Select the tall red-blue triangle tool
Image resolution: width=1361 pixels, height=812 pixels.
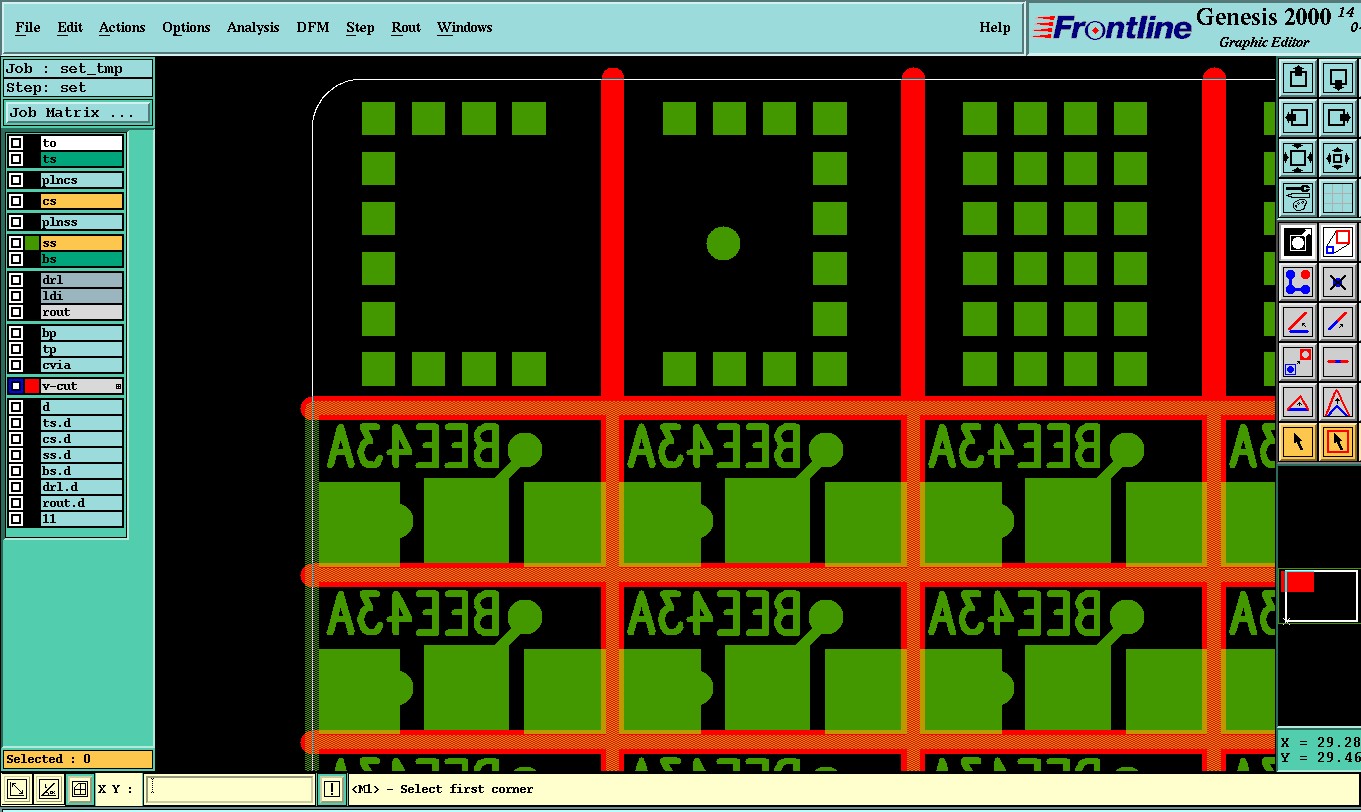(x=1338, y=402)
